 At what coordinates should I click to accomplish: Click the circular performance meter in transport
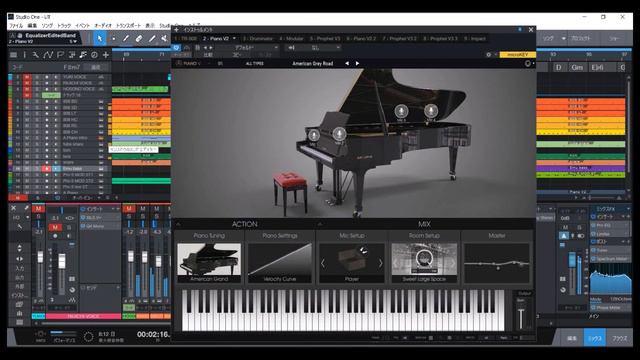88,337
